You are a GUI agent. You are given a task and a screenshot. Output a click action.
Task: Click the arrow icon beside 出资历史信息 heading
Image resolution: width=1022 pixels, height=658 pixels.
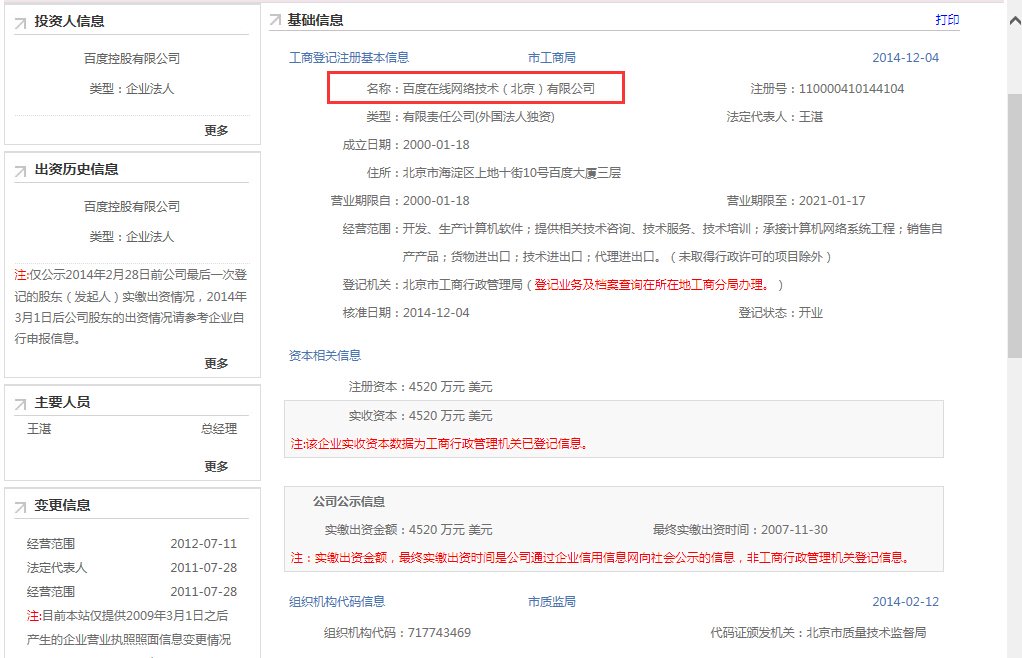(19, 169)
